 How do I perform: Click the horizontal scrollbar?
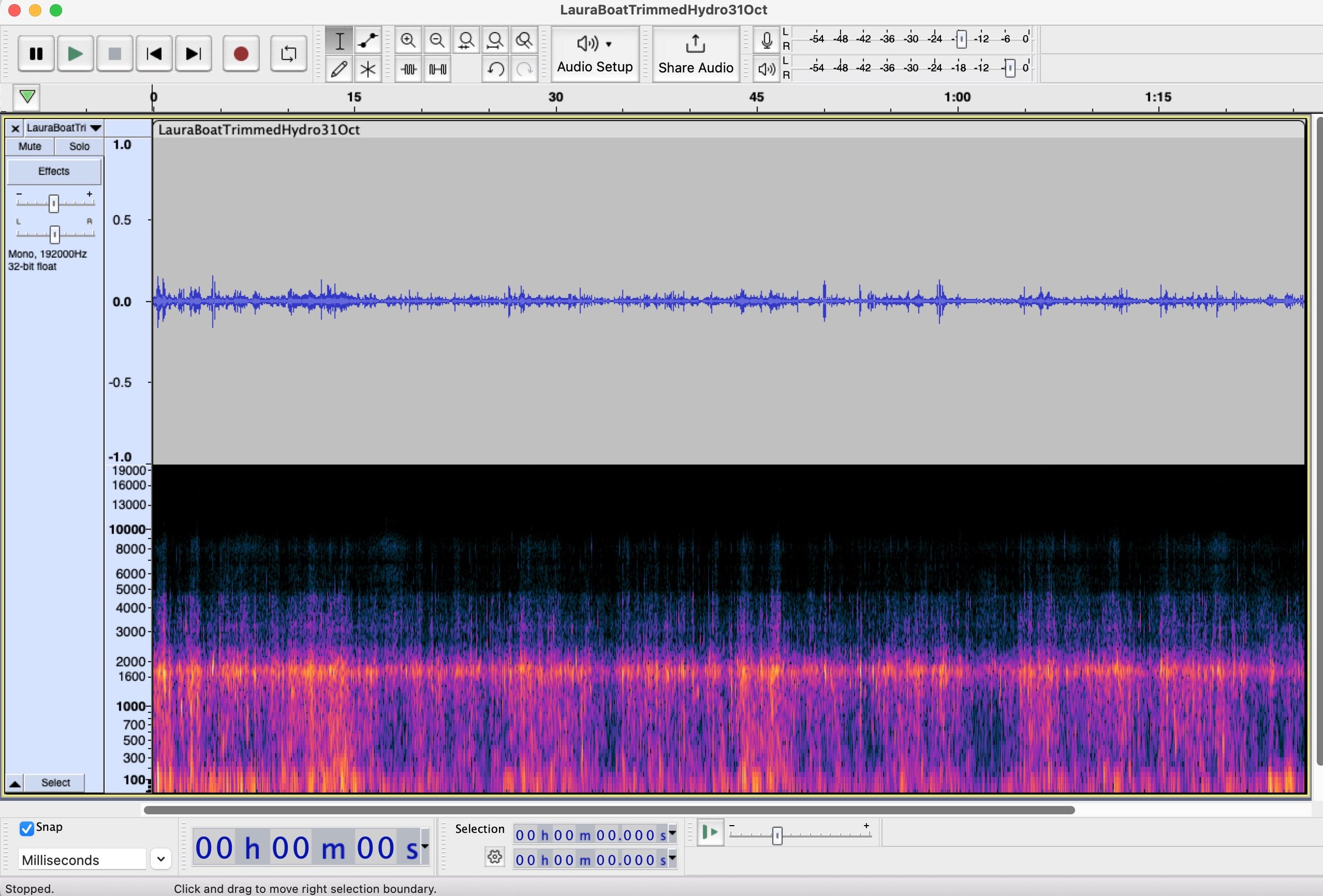609,810
